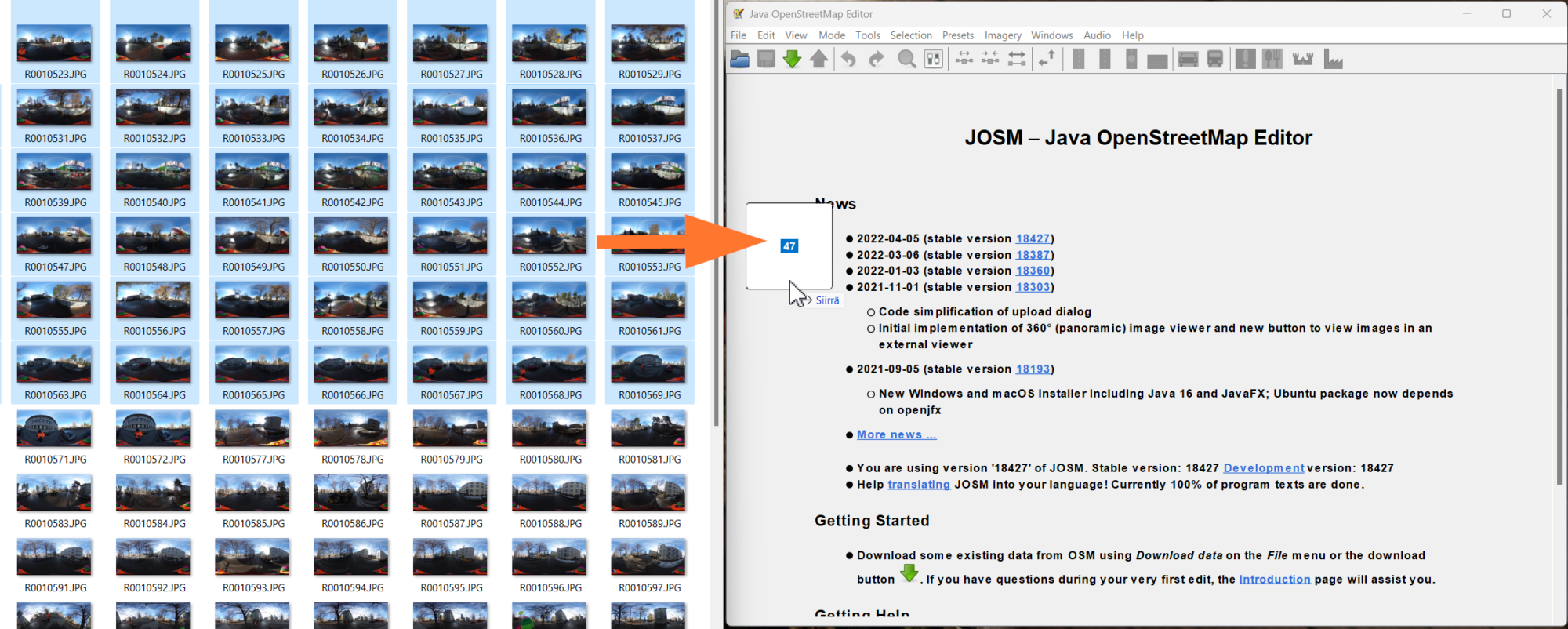Open the Selection menu
The width and height of the screenshot is (1568, 629).
pos(911,35)
